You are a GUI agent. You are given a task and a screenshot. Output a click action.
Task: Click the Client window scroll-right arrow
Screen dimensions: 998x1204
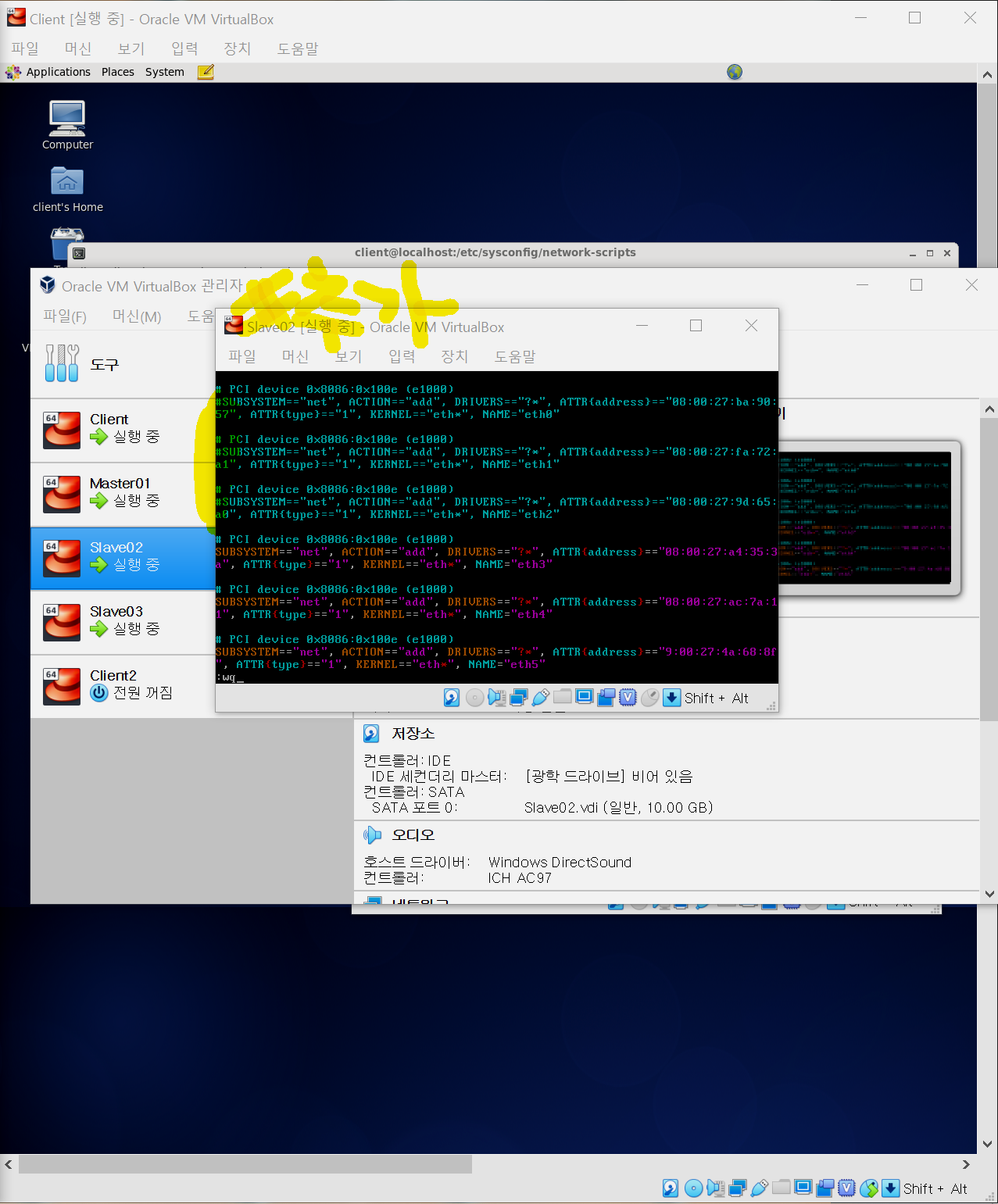tap(966, 1164)
